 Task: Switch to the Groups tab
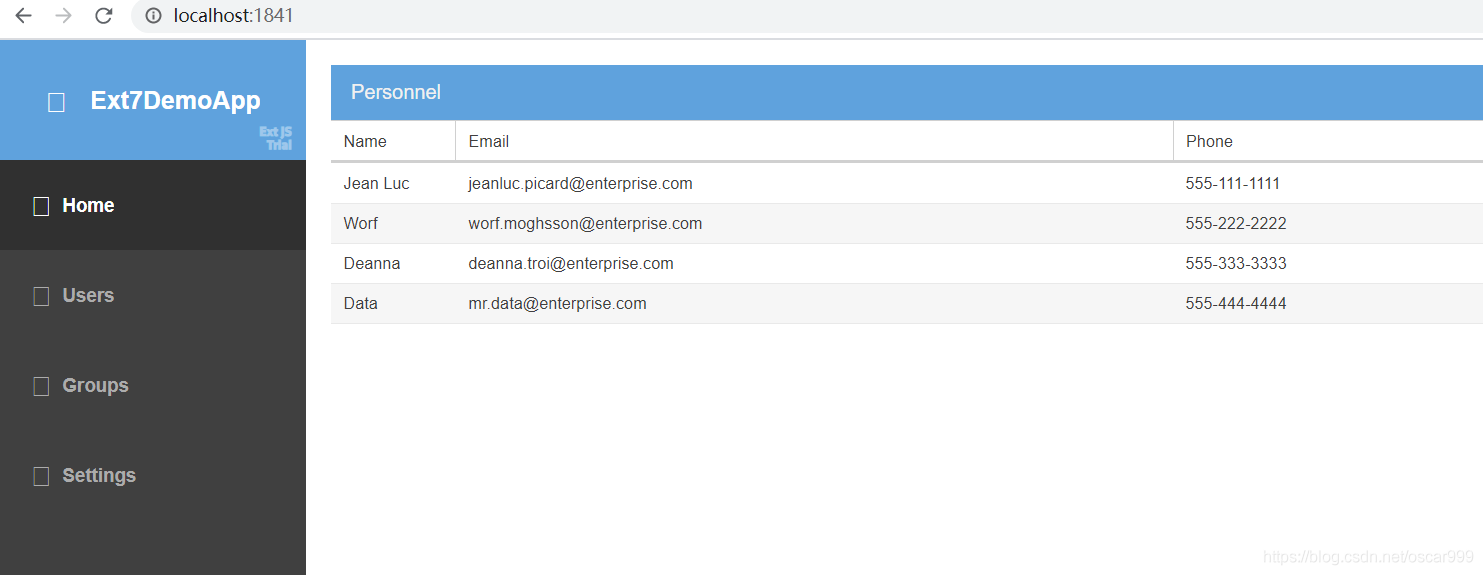(x=153, y=385)
